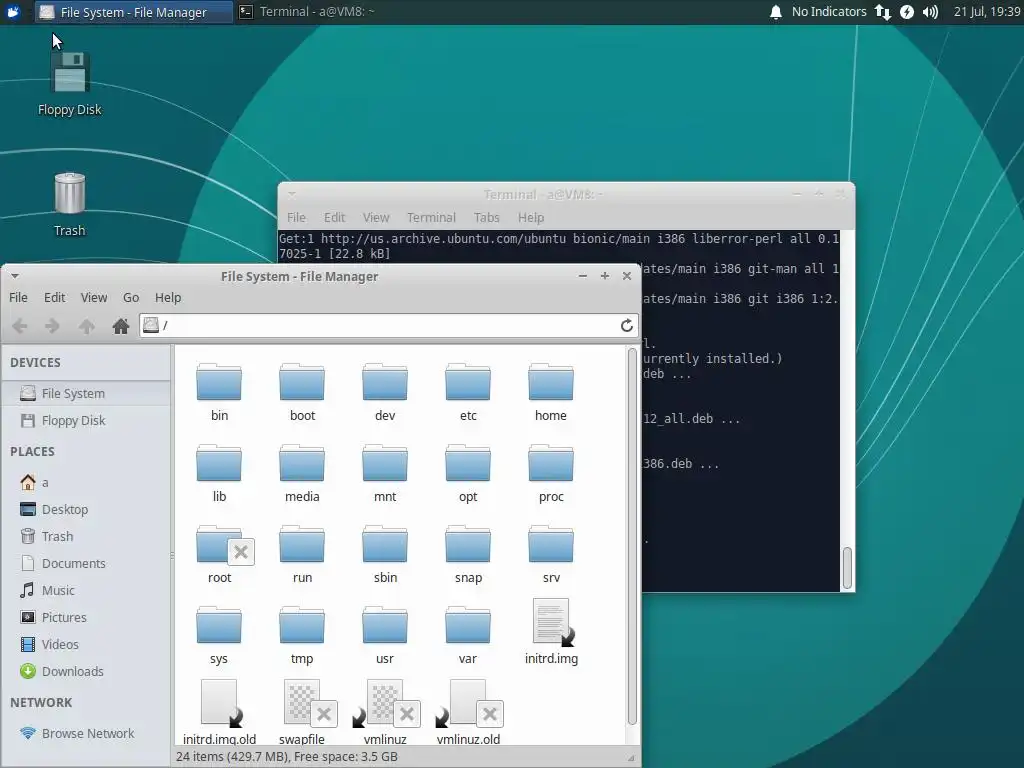Open File menu in Terminal window
Screen dimensions: 1024x768
(x=296, y=217)
